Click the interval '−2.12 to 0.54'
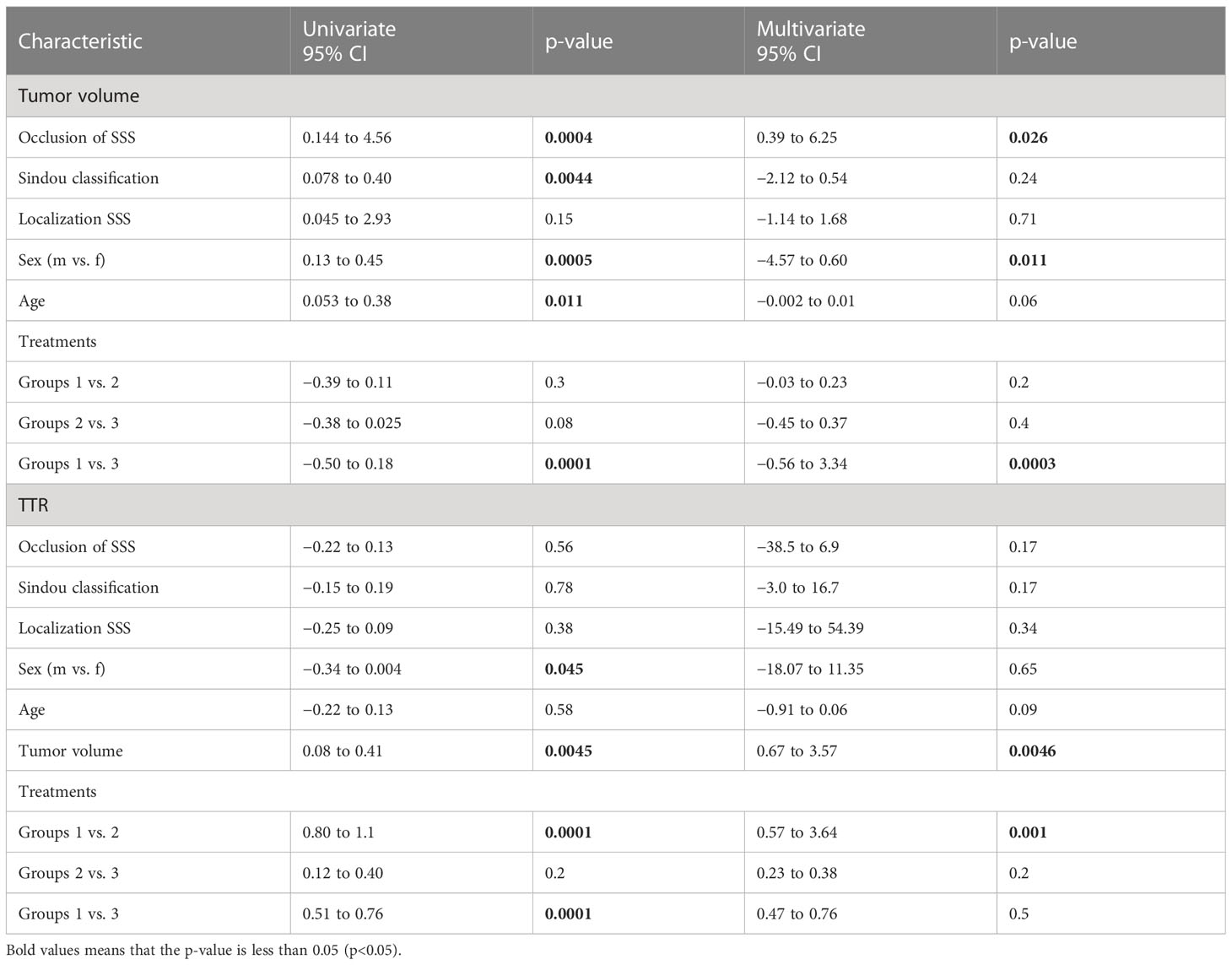The height and width of the screenshot is (965, 1232). (802, 178)
